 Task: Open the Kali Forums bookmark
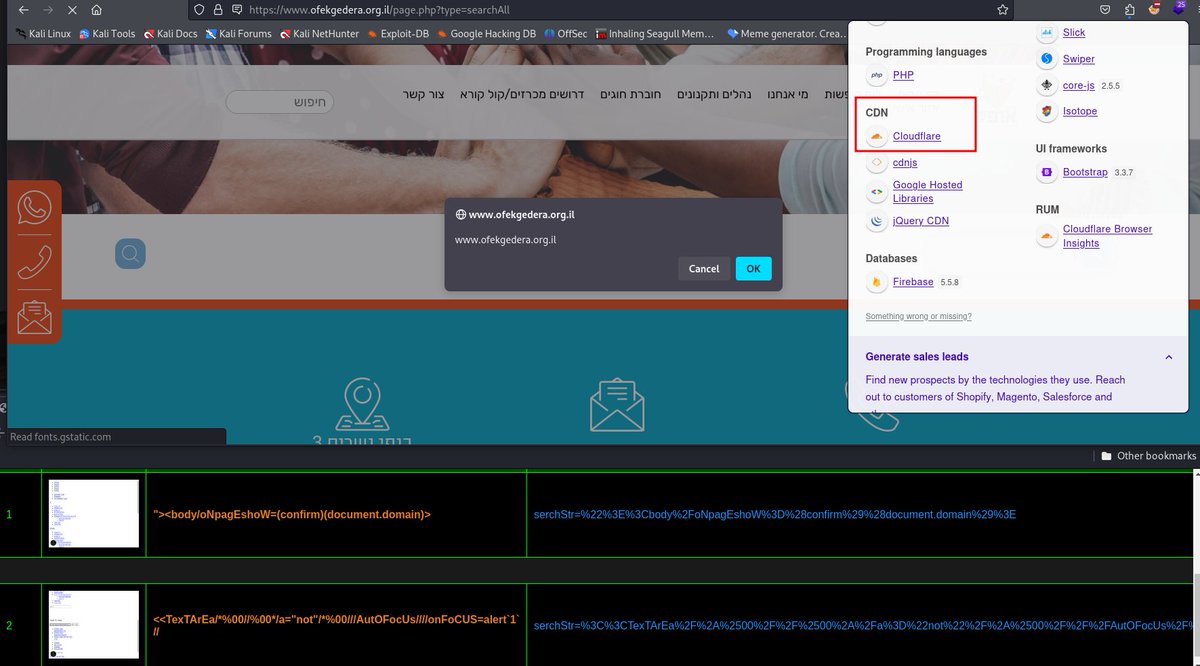point(238,33)
